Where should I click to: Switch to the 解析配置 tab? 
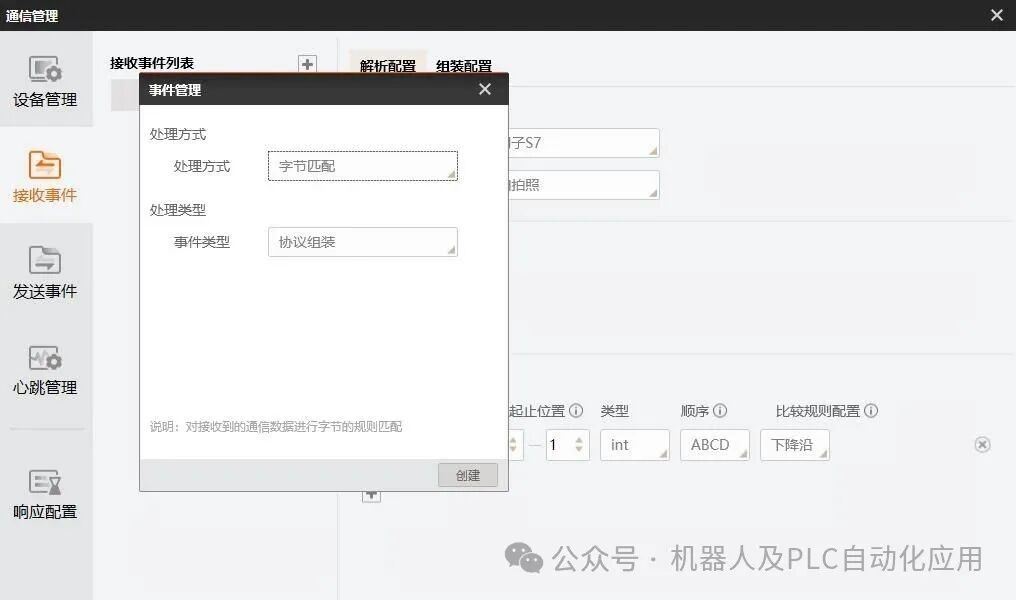pyautogui.click(x=387, y=66)
